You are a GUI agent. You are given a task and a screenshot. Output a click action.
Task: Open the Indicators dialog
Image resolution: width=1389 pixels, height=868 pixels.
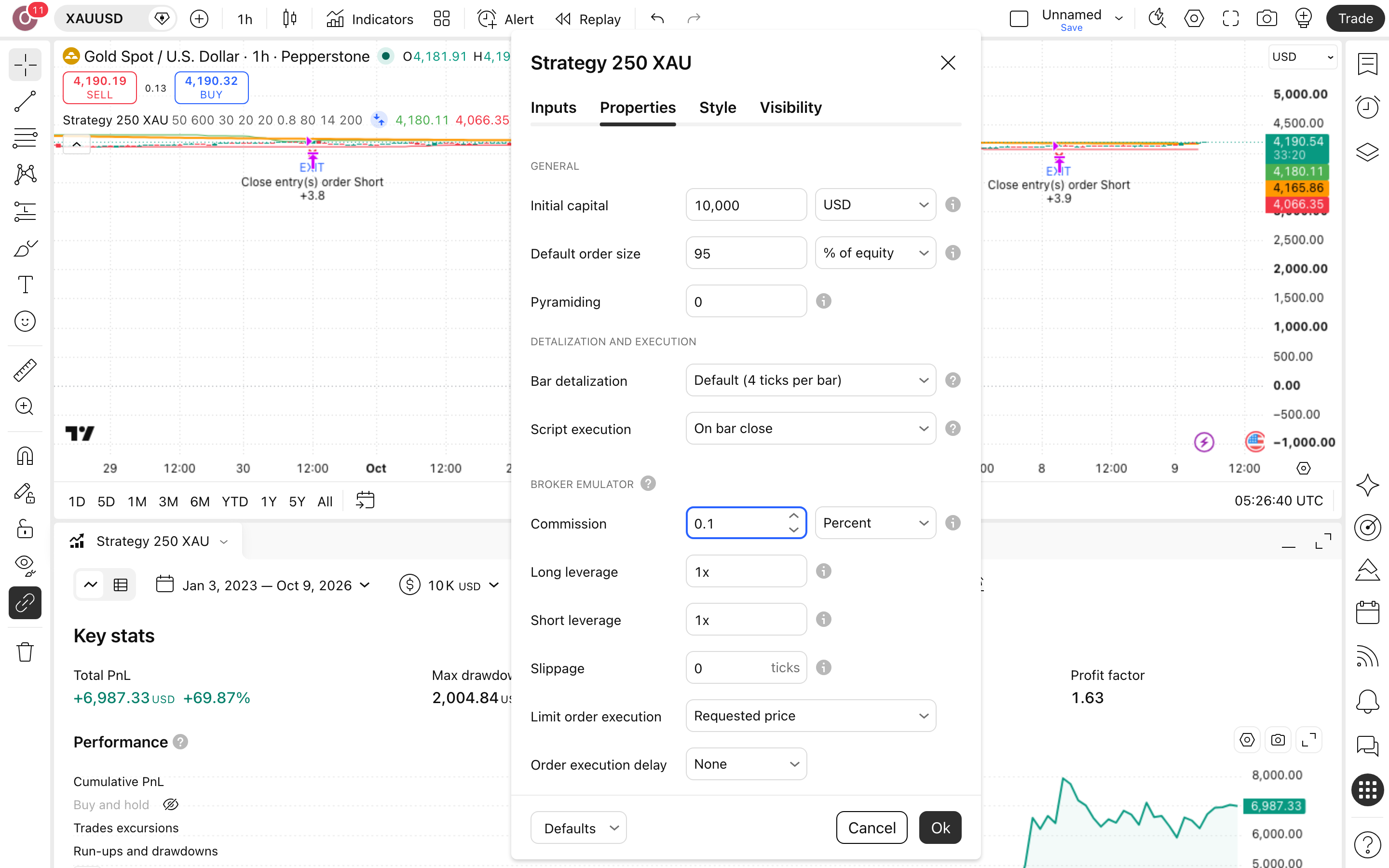369,19
